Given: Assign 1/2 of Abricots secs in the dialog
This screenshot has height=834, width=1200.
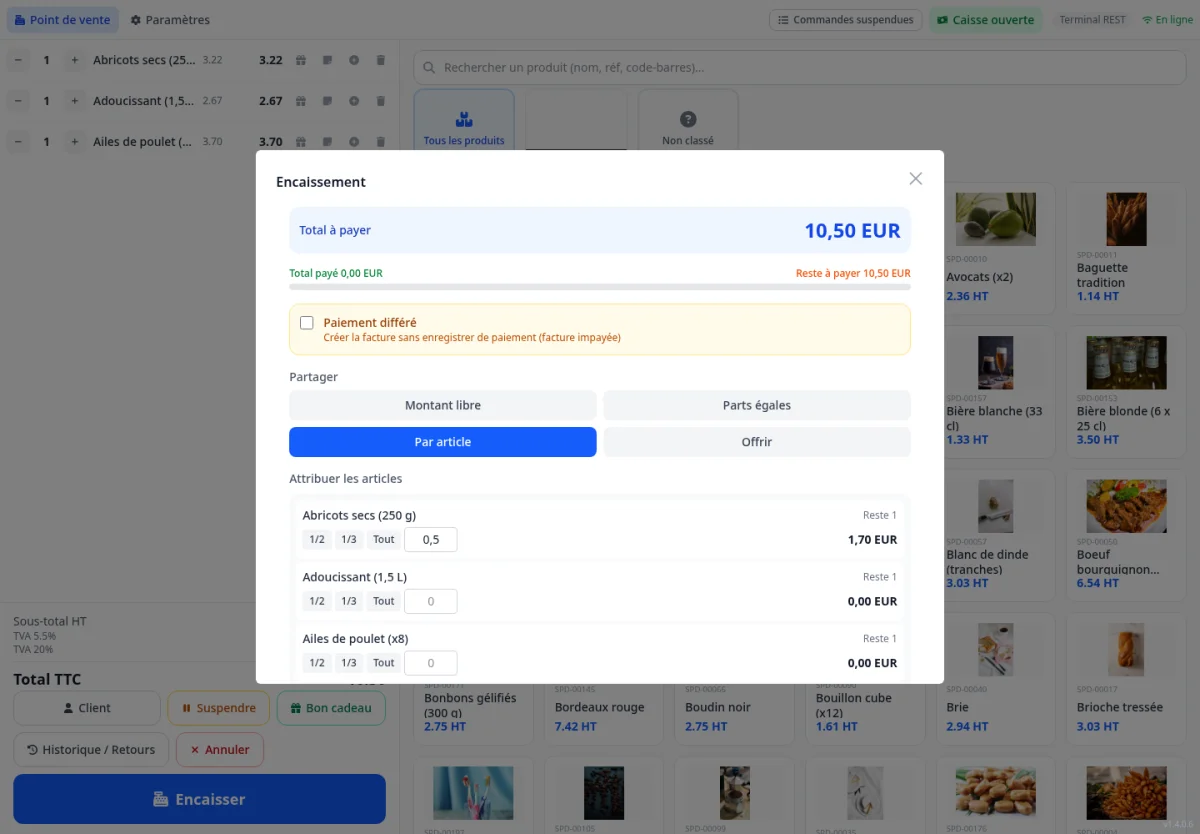Looking at the screenshot, I should [317, 539].
